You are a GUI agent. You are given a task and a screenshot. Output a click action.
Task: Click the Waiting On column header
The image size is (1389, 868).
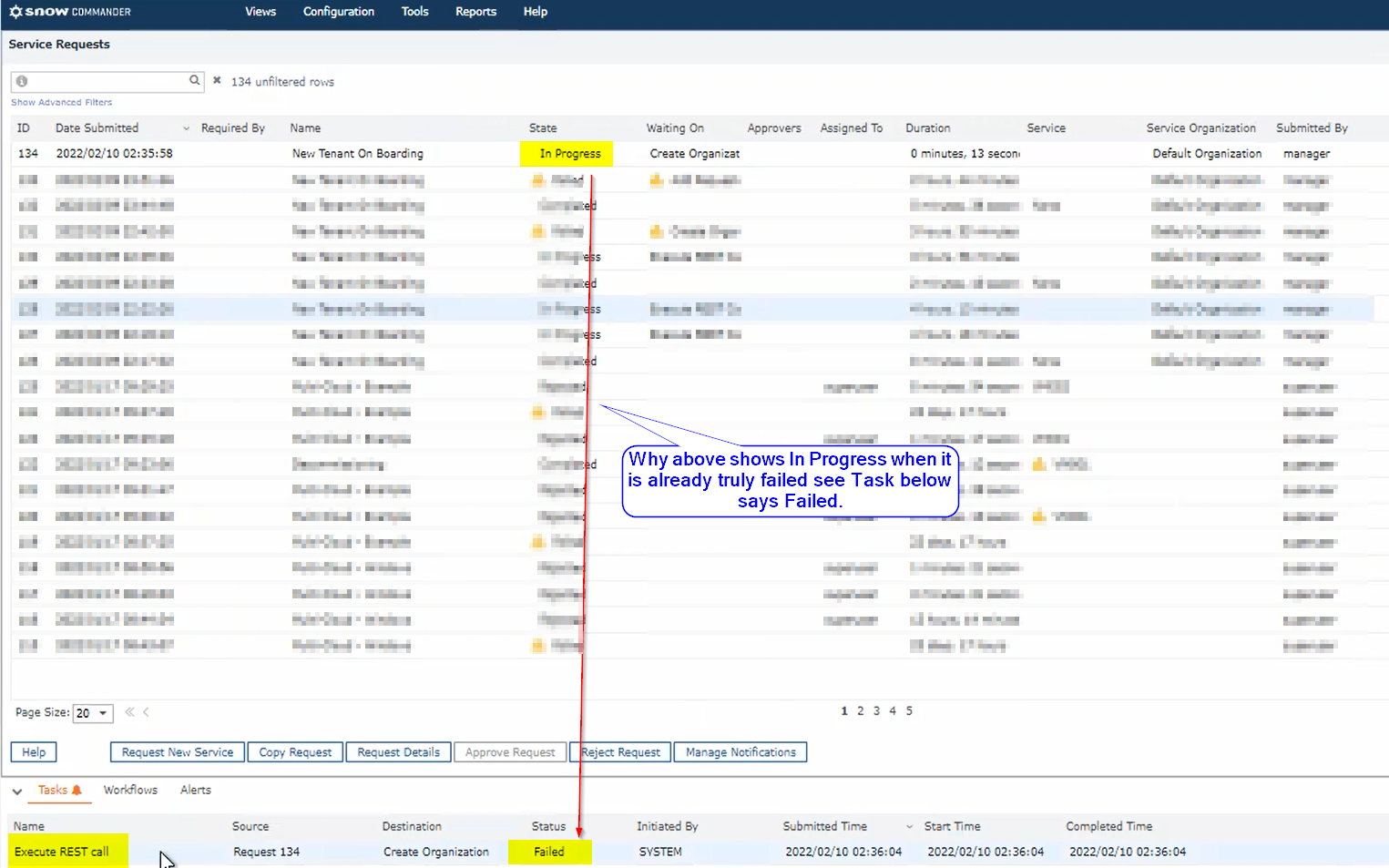click(675, 128)
